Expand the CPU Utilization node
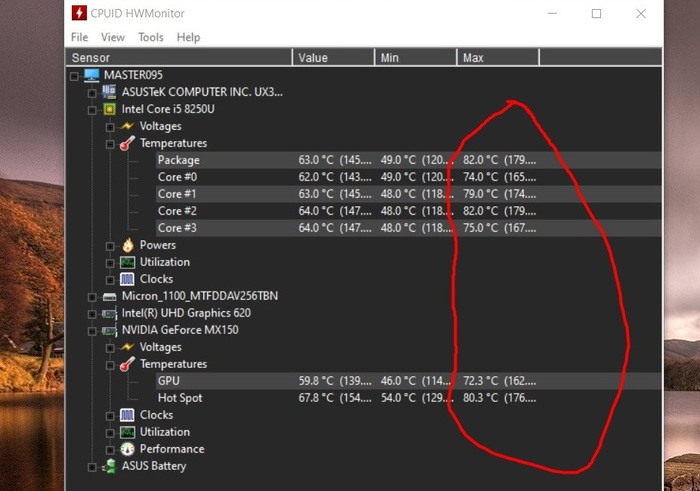The width and height of the screenshot is (700, 491). [x=110, y=263]
